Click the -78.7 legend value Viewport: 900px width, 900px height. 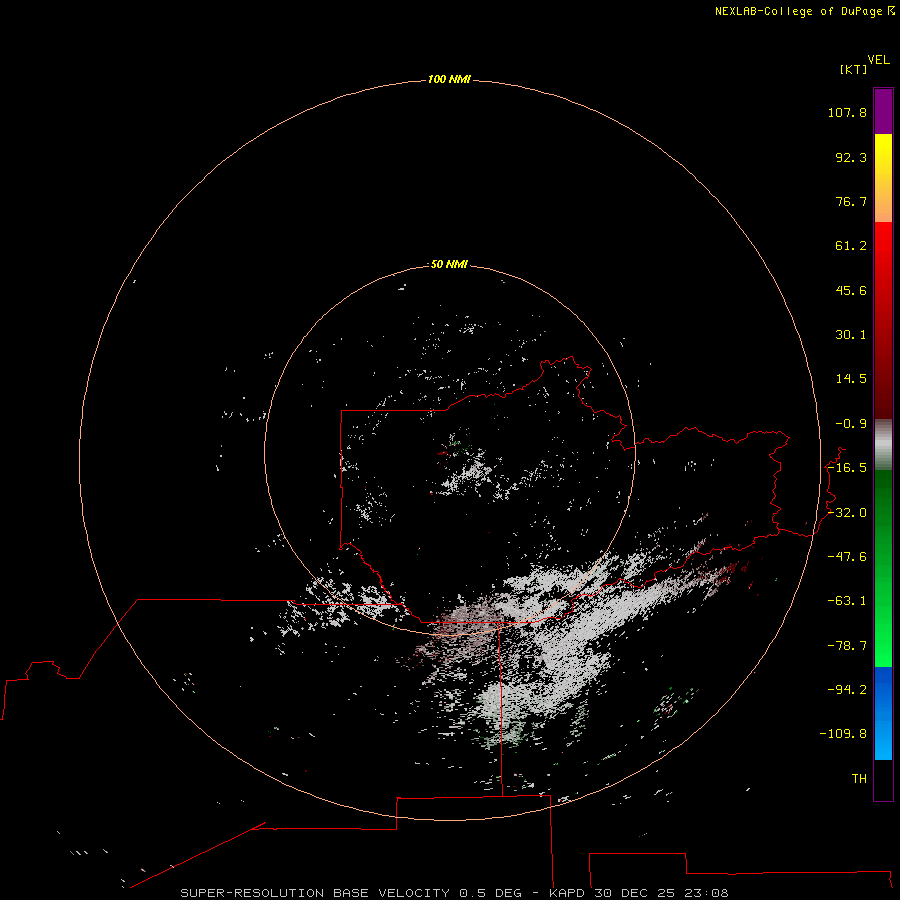point(847,646)
